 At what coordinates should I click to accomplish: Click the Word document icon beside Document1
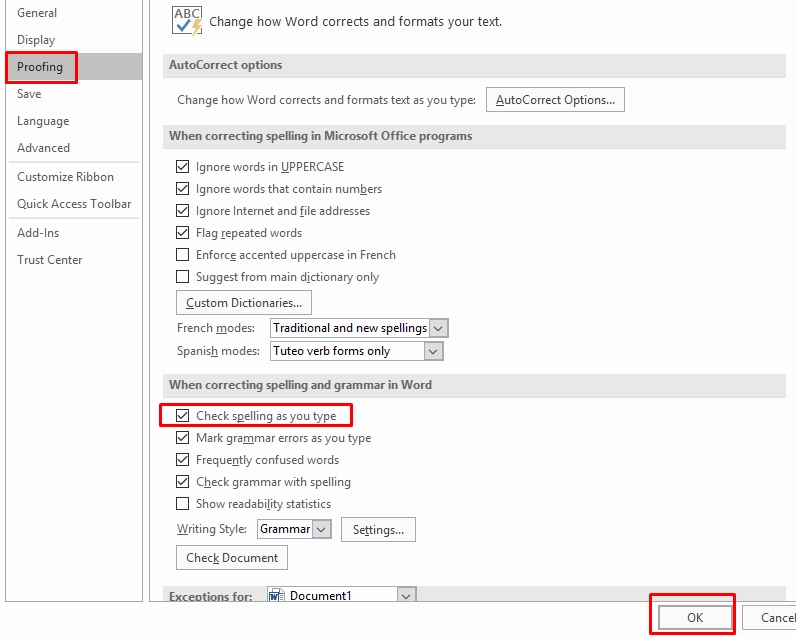[x=277, y=595]
